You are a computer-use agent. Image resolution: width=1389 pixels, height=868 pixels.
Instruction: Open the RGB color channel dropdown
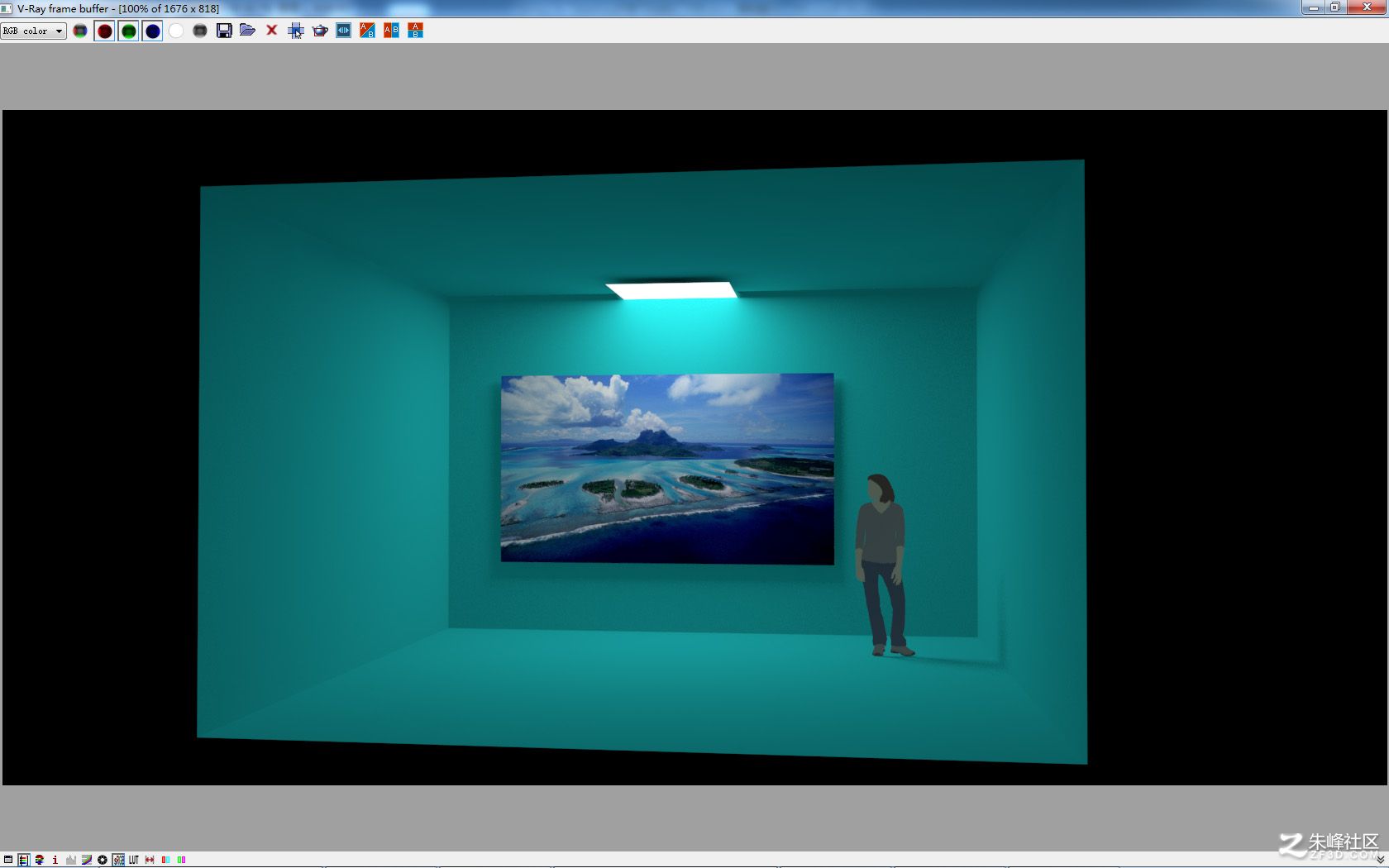[x=34, y=31]
